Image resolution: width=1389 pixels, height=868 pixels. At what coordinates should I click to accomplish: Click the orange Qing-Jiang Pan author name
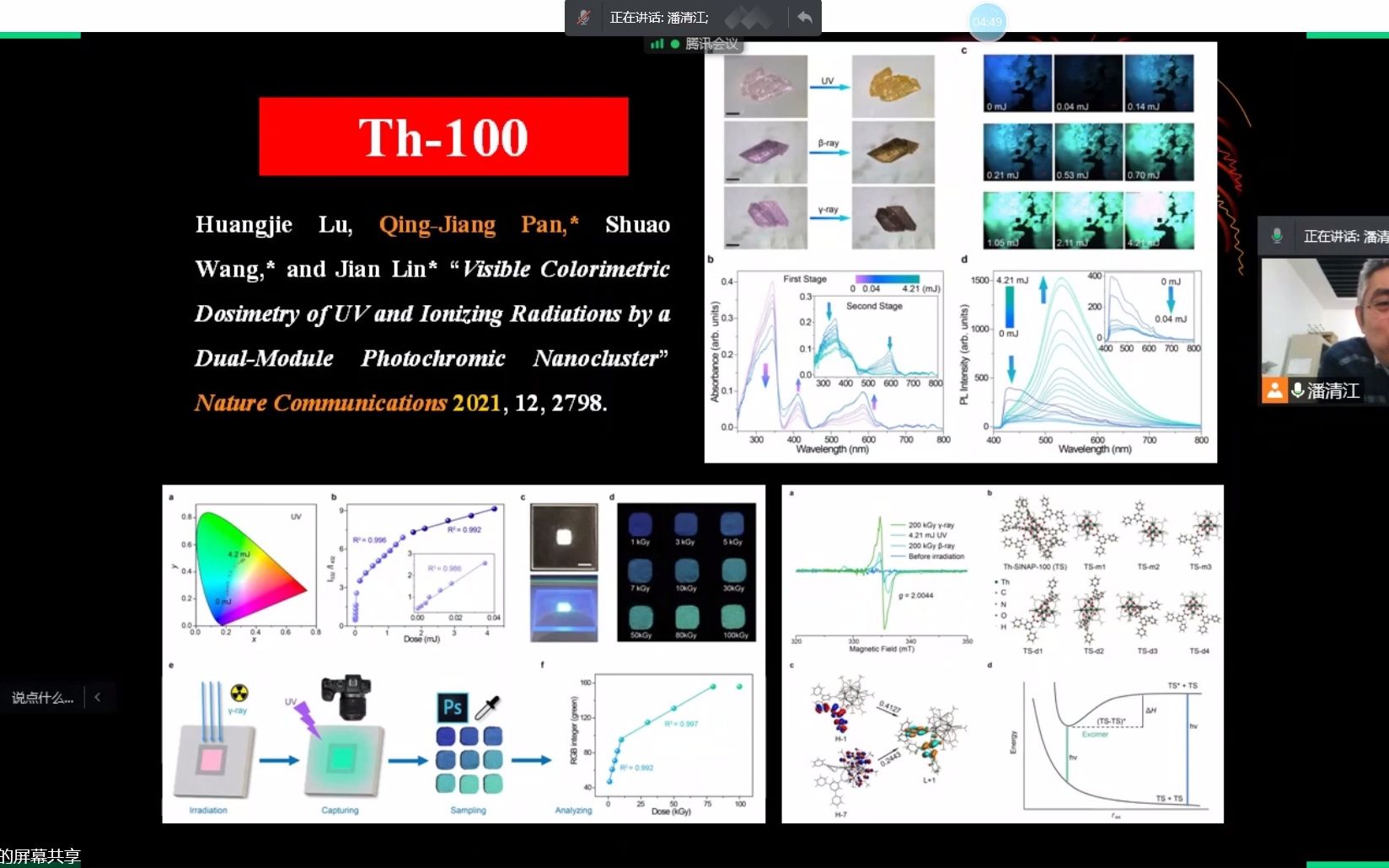click(x=478, y=224)
